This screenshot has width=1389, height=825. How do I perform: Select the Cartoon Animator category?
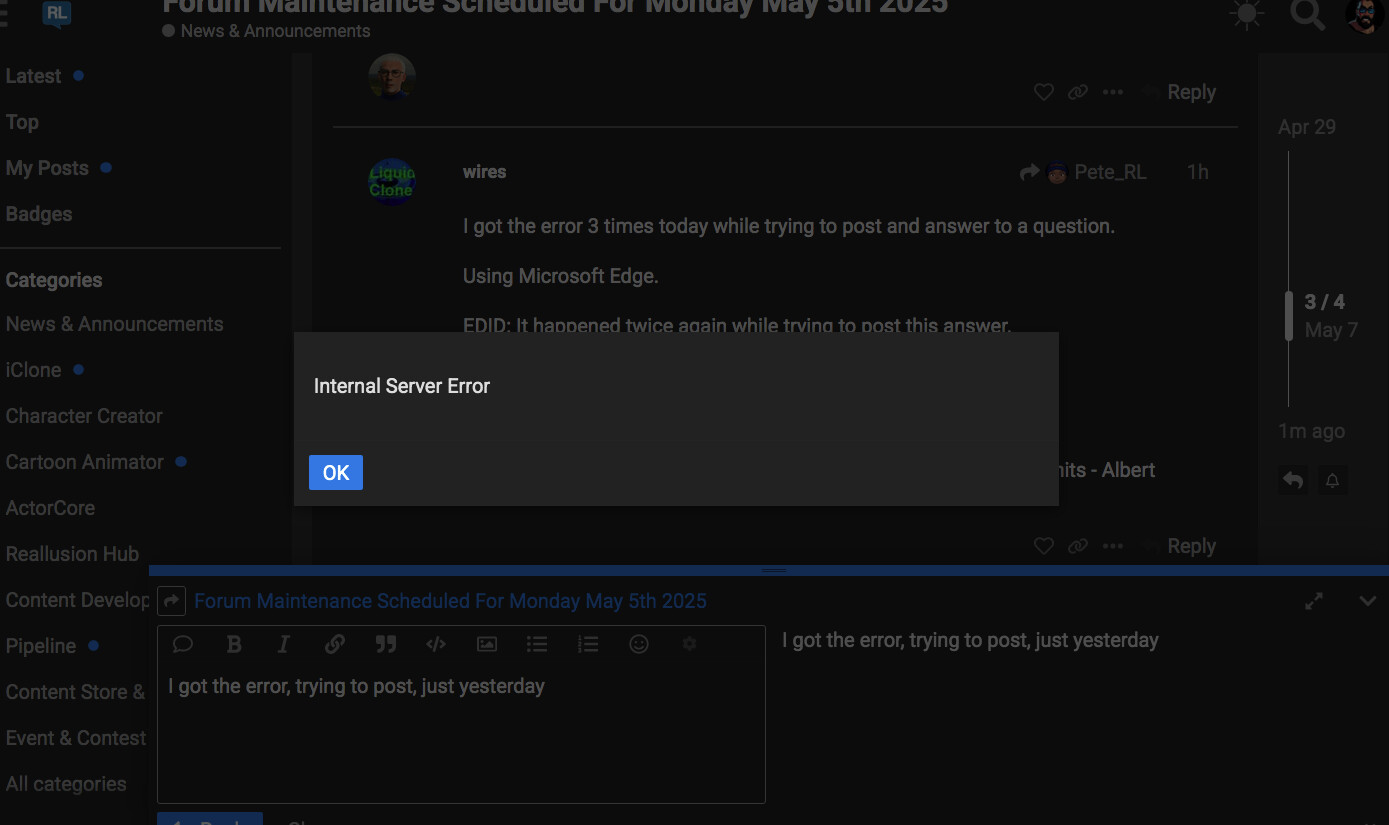pos(85,462)
